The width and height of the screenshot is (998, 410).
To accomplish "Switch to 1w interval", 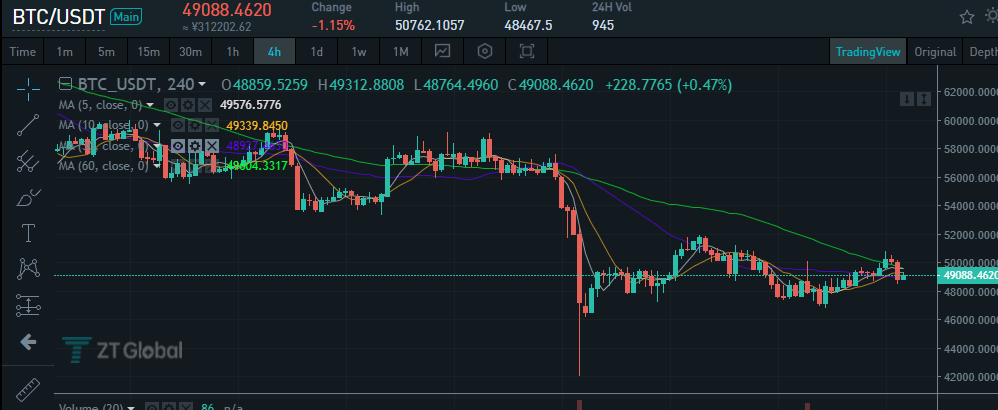I will (x=358, y=52).
